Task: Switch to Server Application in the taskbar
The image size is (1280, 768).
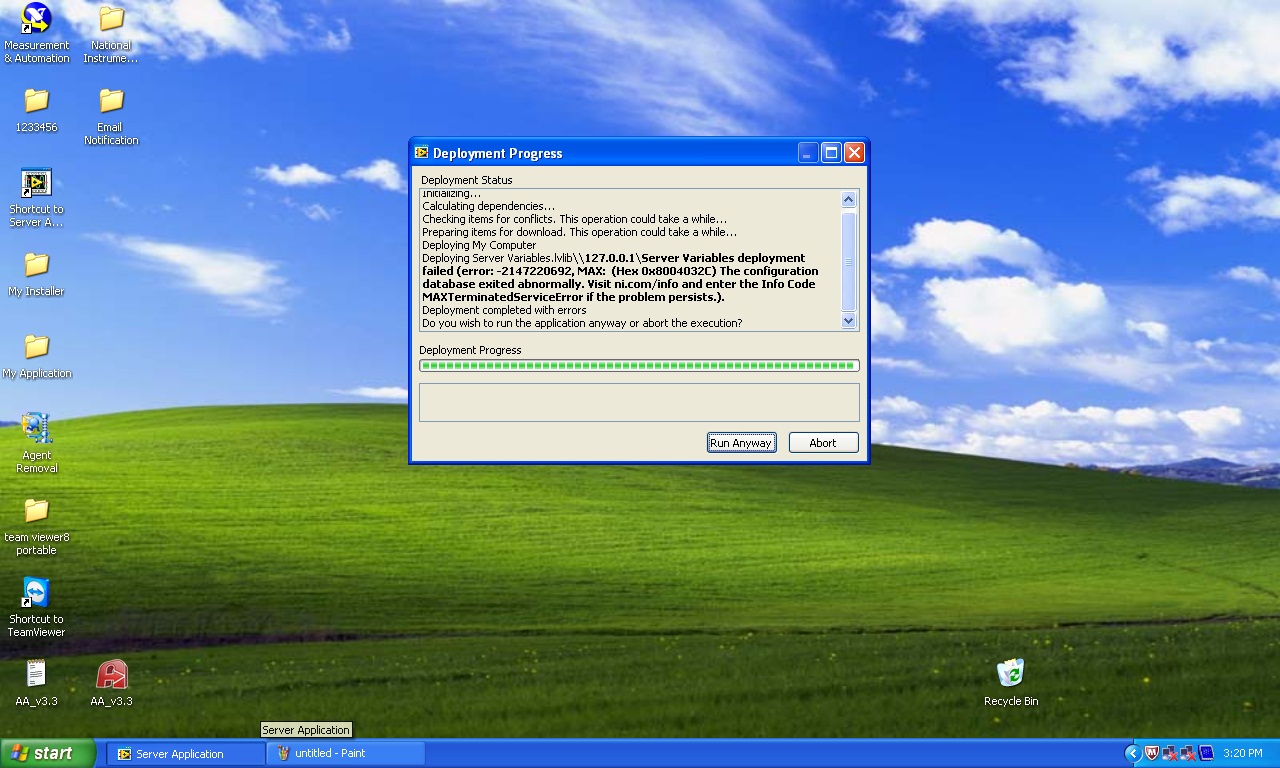Action: coord(186,754)
